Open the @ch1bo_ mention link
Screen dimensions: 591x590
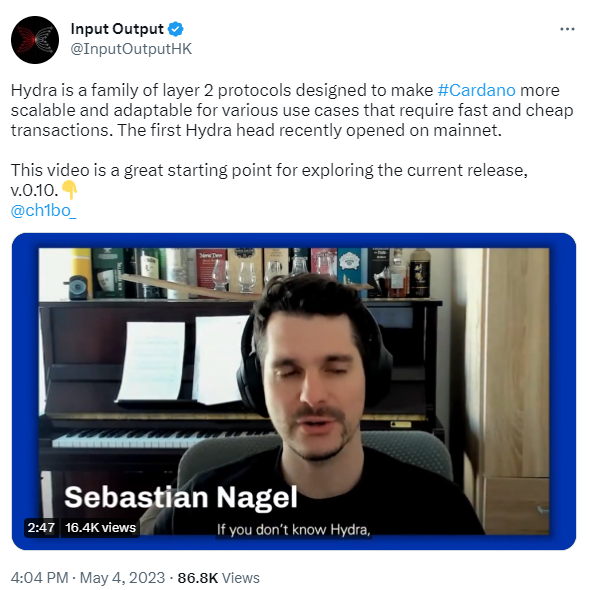point(43,210)
